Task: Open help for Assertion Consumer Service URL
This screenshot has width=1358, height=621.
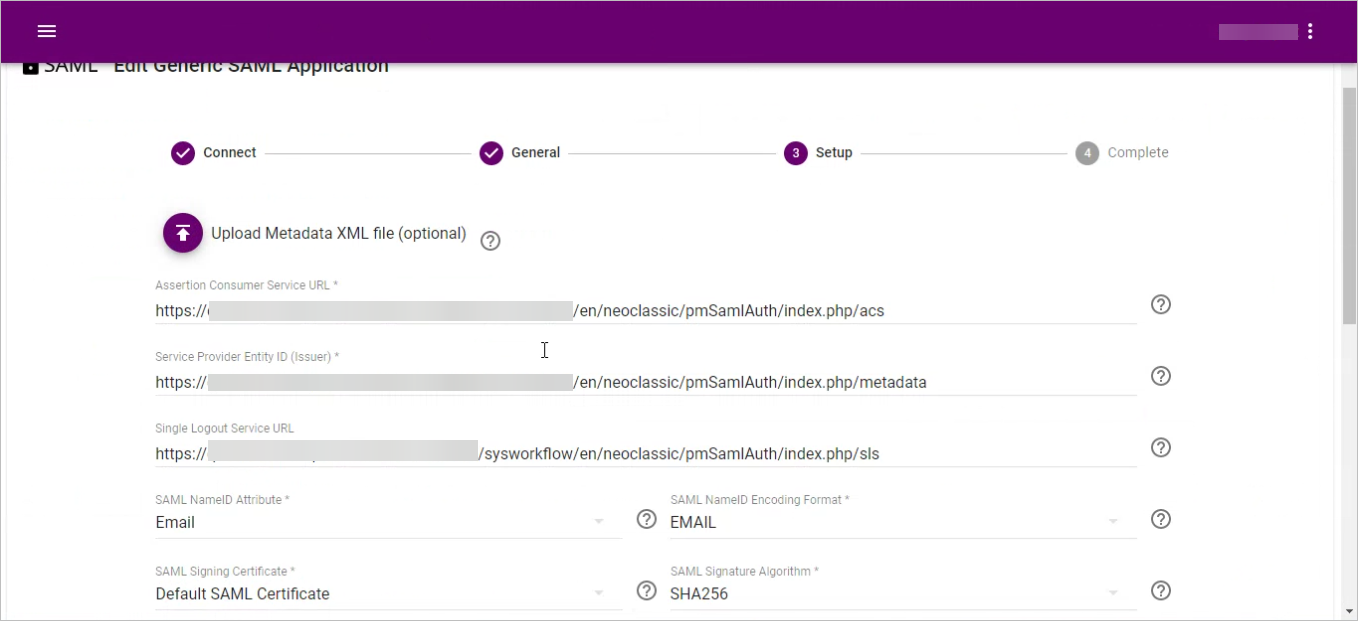Action: click(1160, 305)
